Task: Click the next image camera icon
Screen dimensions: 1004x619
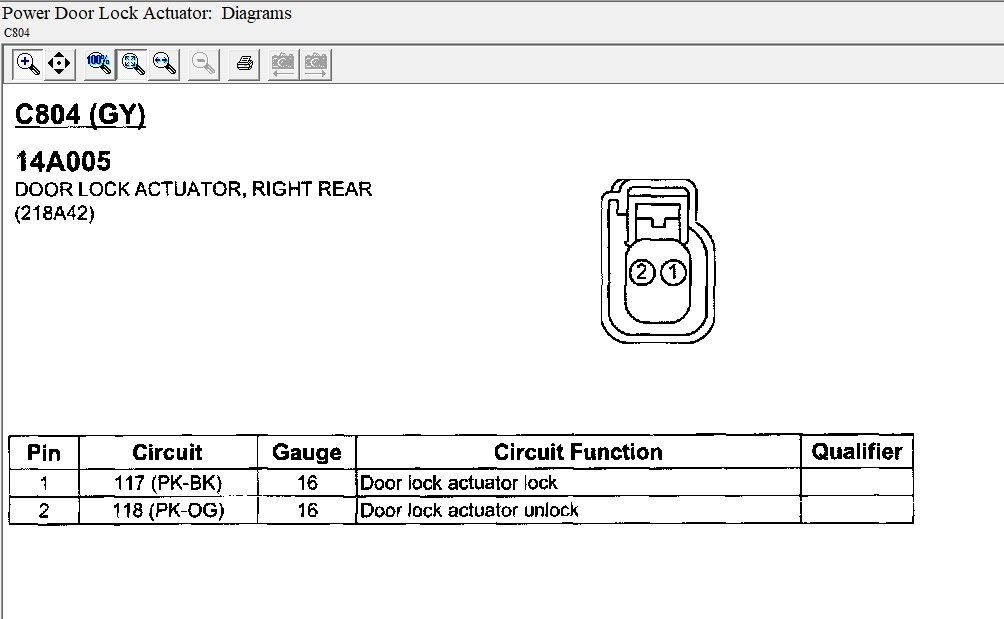Action: [316, 65]
